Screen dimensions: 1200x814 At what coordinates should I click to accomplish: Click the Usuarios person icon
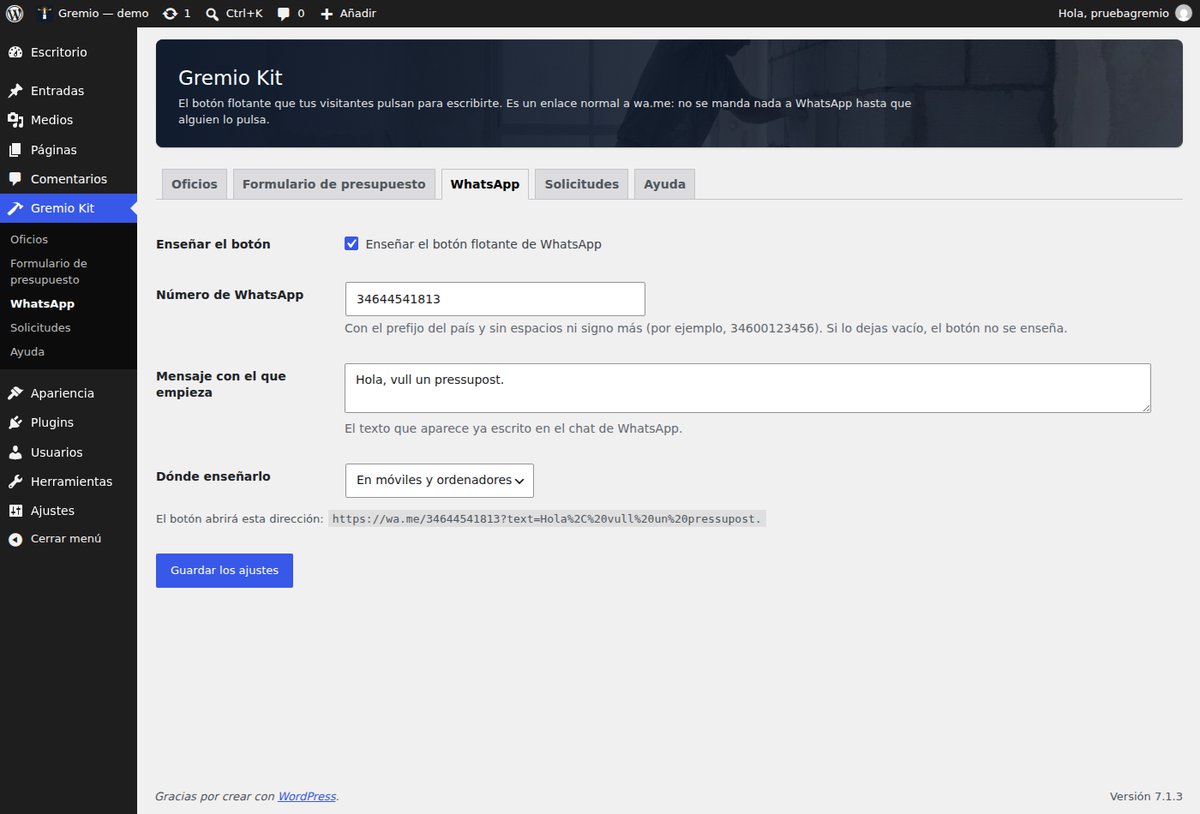pyautogui.click(x=15, y=452)
